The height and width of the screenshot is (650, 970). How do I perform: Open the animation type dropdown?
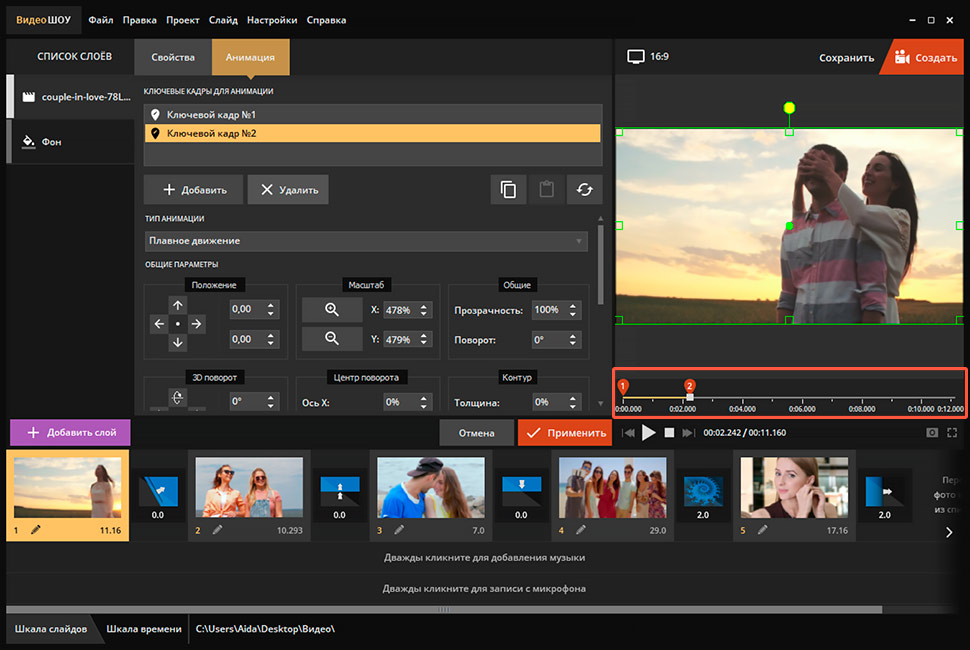(x=366, y=241)
